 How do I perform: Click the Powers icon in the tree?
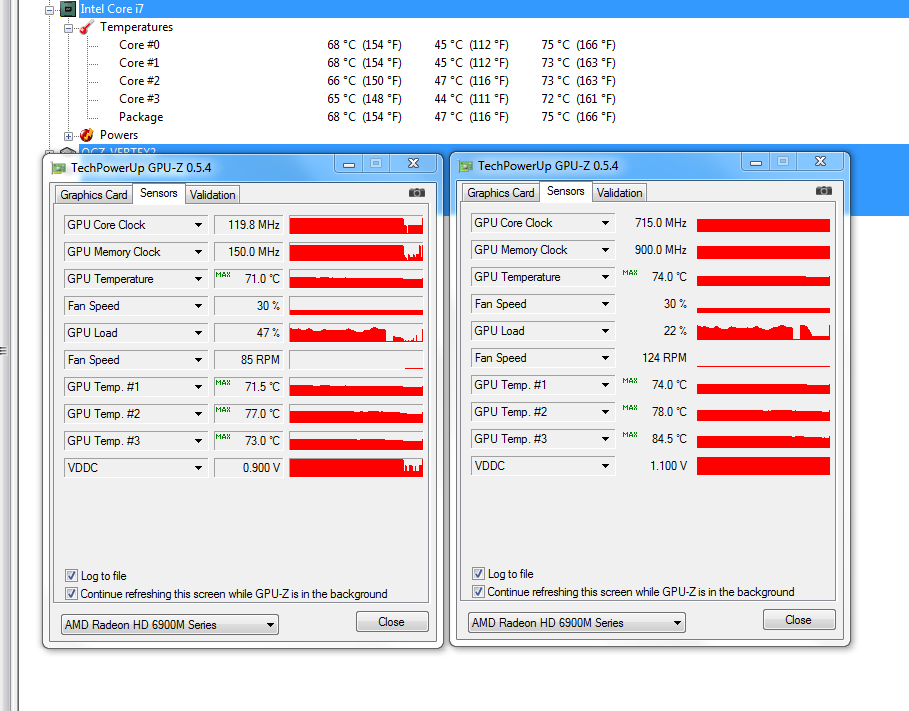86,135
